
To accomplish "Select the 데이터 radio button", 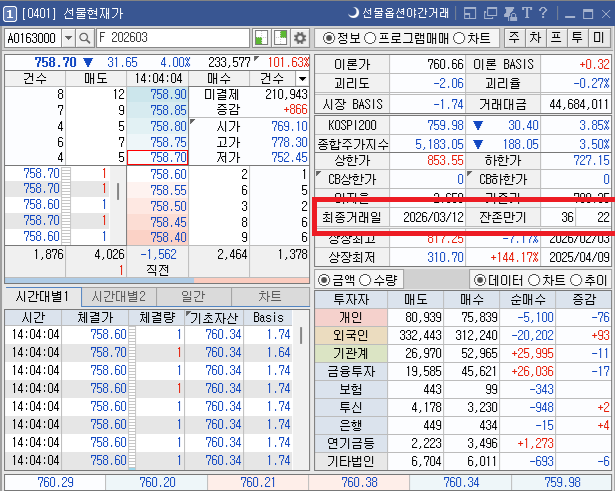I will click(x=479, y=280).
